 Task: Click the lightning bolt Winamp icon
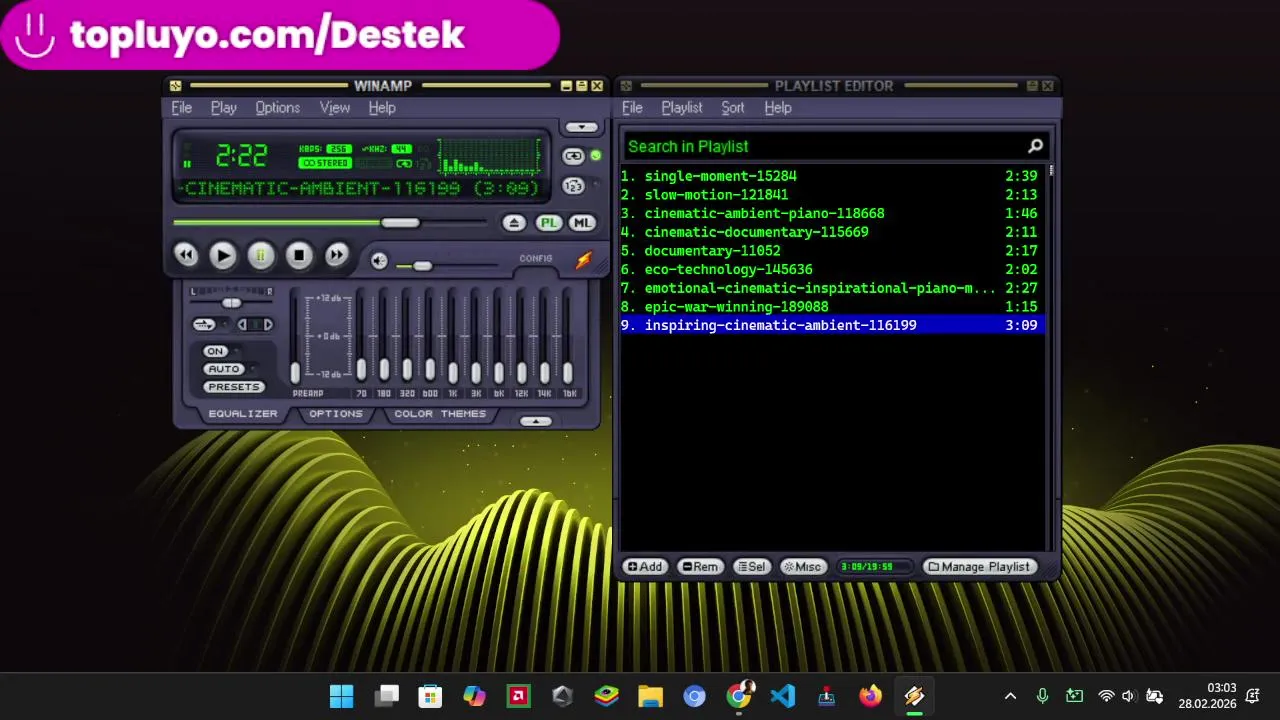(583, 260)
